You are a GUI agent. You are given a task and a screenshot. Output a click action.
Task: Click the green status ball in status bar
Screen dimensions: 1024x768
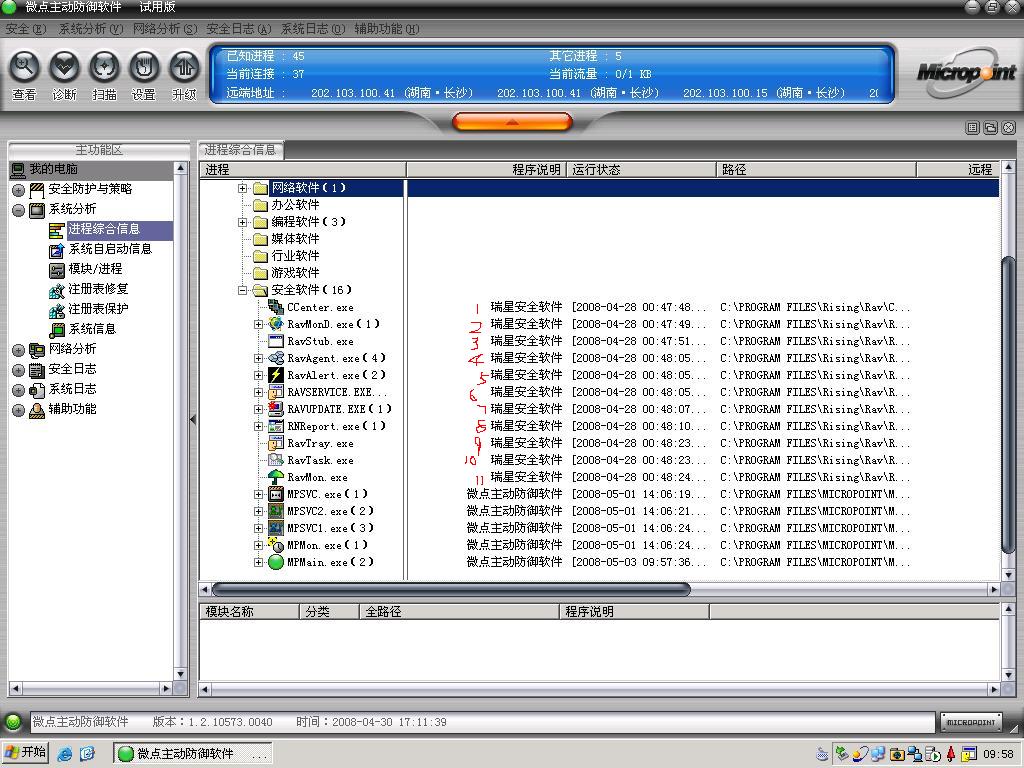pos(12,722)
